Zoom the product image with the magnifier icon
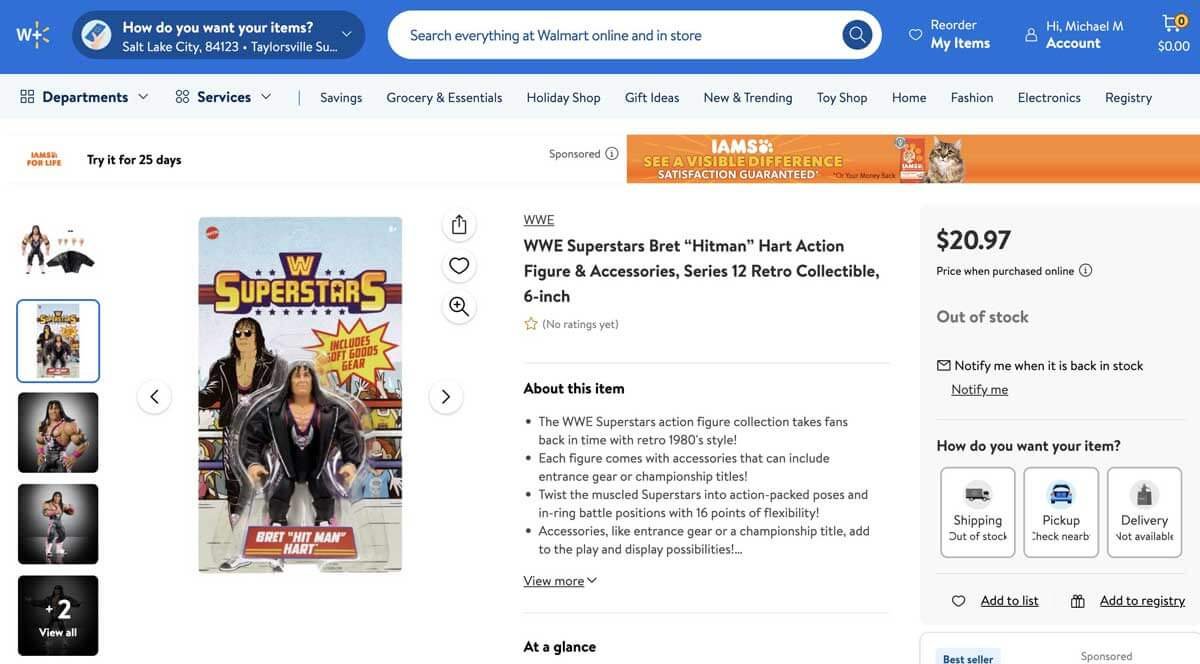The image size is (1200, 664). coord(458,306)
